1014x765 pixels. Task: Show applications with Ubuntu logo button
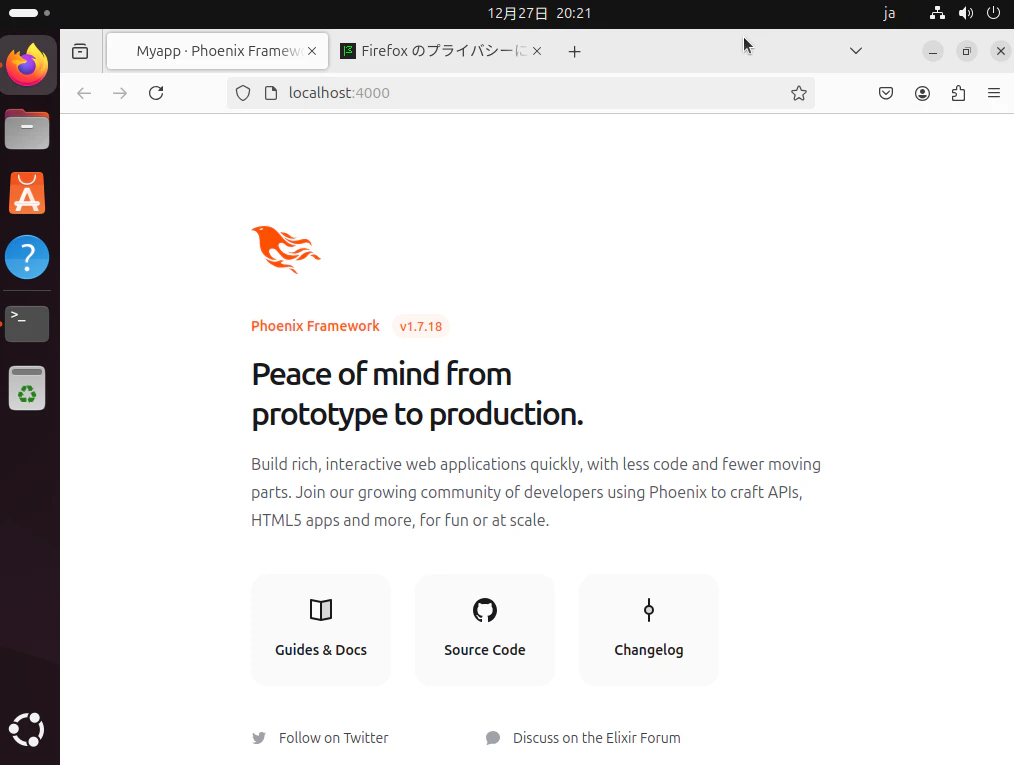(x=27, y=729)
